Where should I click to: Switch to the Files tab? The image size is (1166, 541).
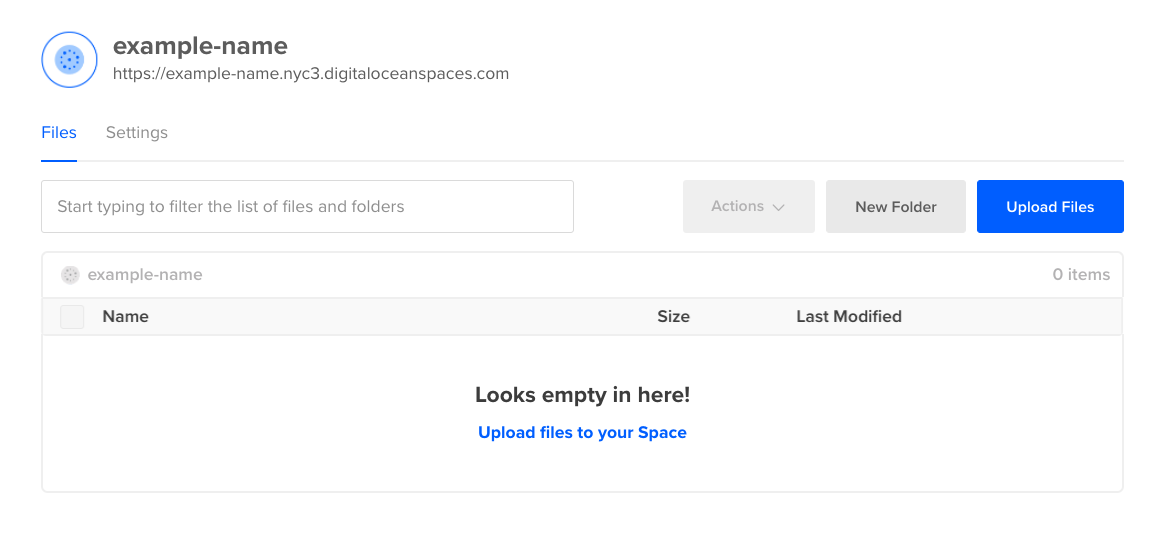click(x=59, y=133)
